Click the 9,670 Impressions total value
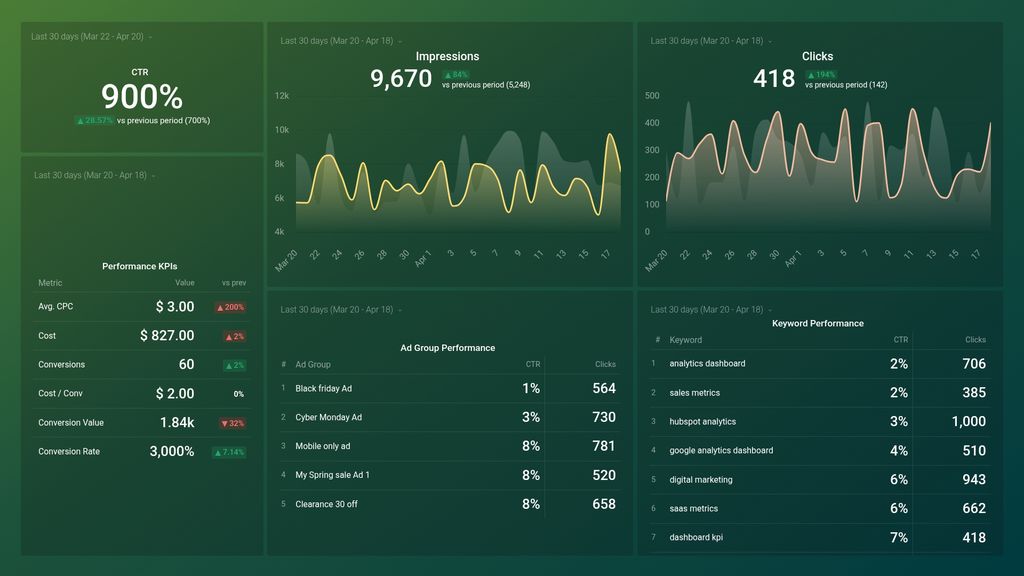Image resolution: width=1024 pixels, height=576 pixels. pos(400,78)
